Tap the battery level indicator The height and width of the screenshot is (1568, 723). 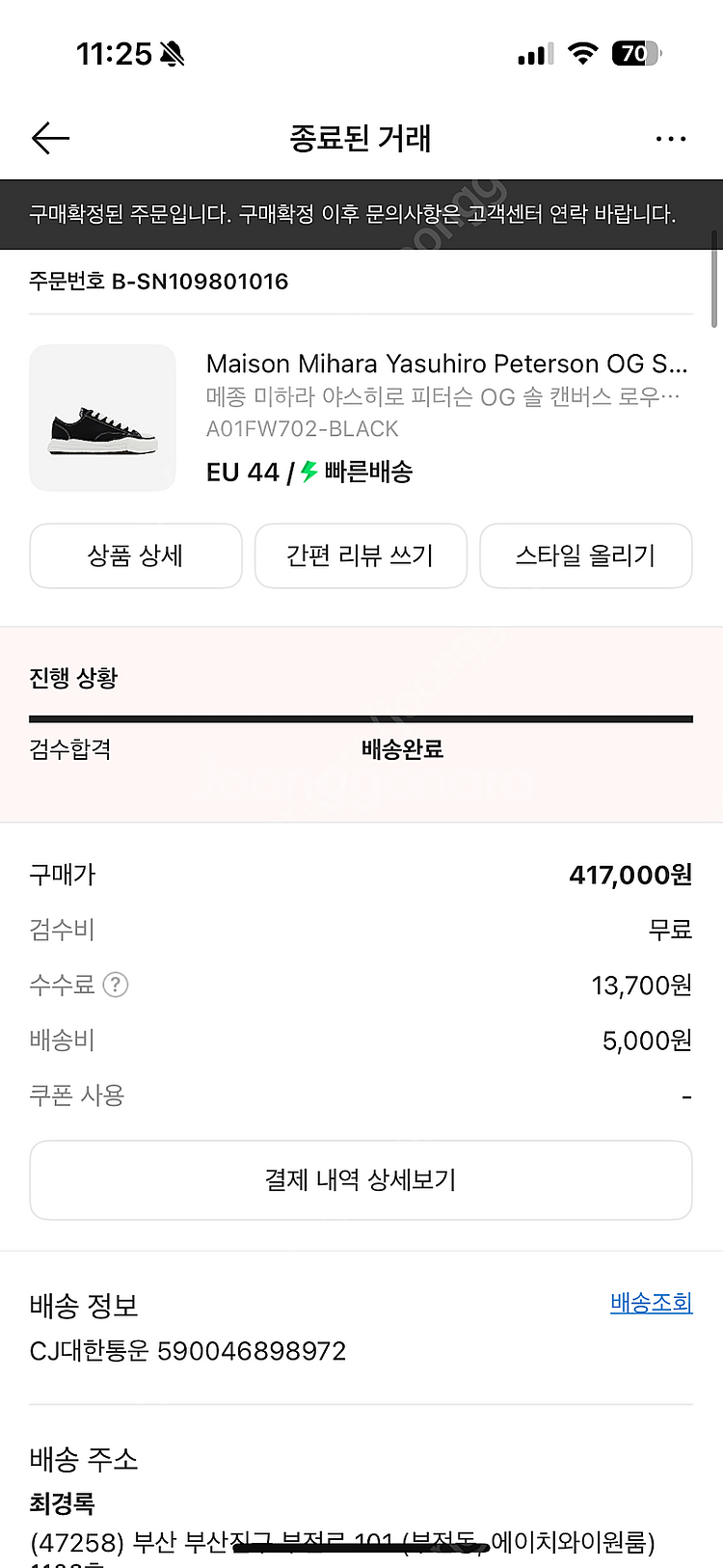pos(635,54)
